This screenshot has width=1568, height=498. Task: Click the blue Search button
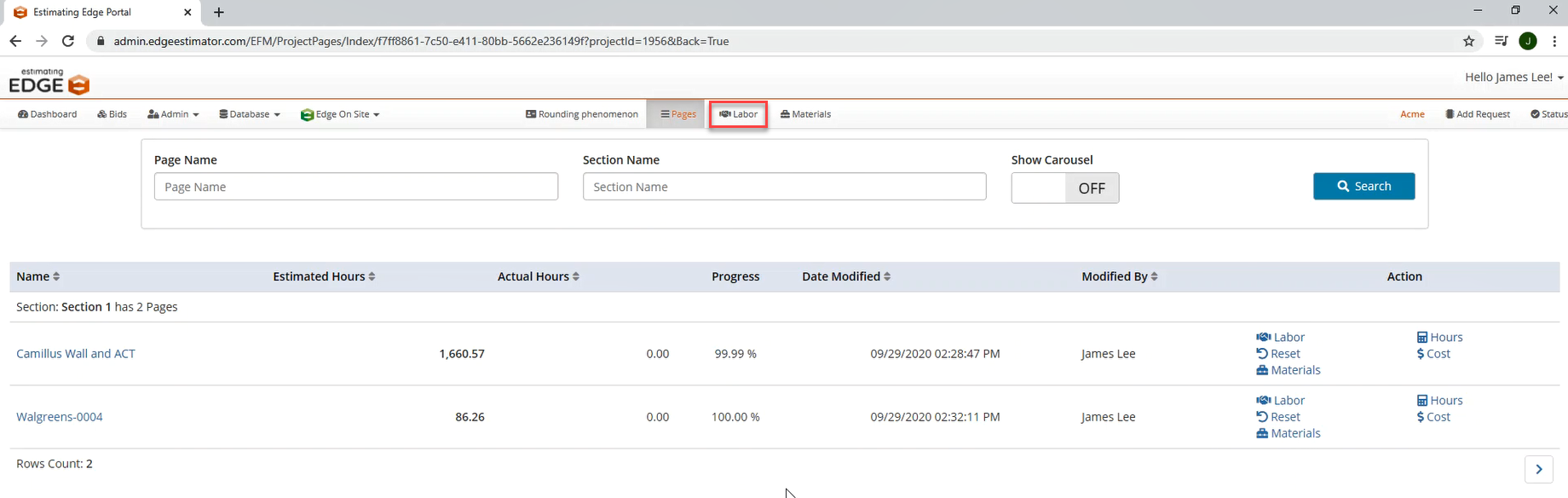[1363, 186]
